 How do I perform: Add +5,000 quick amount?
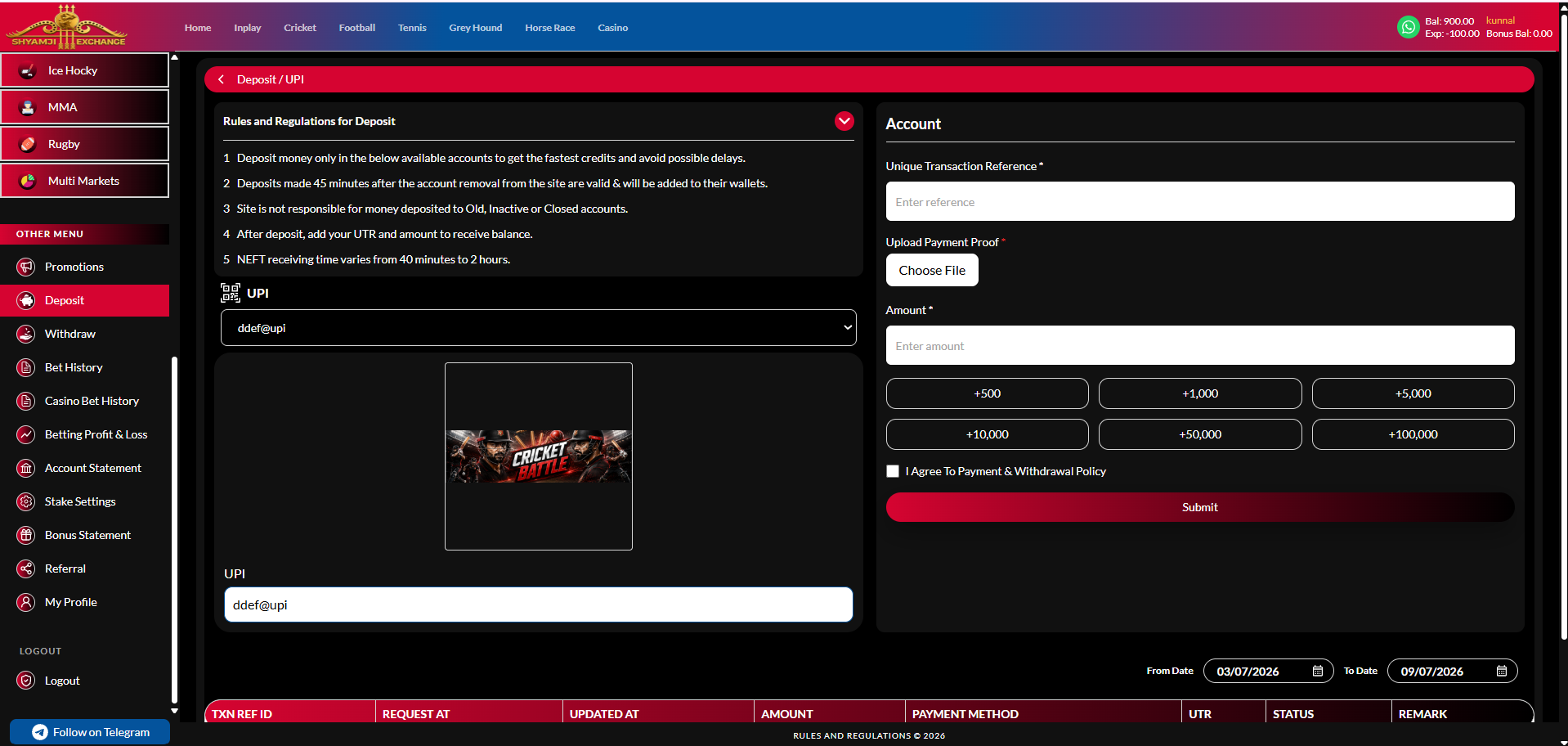[1413, 393]
